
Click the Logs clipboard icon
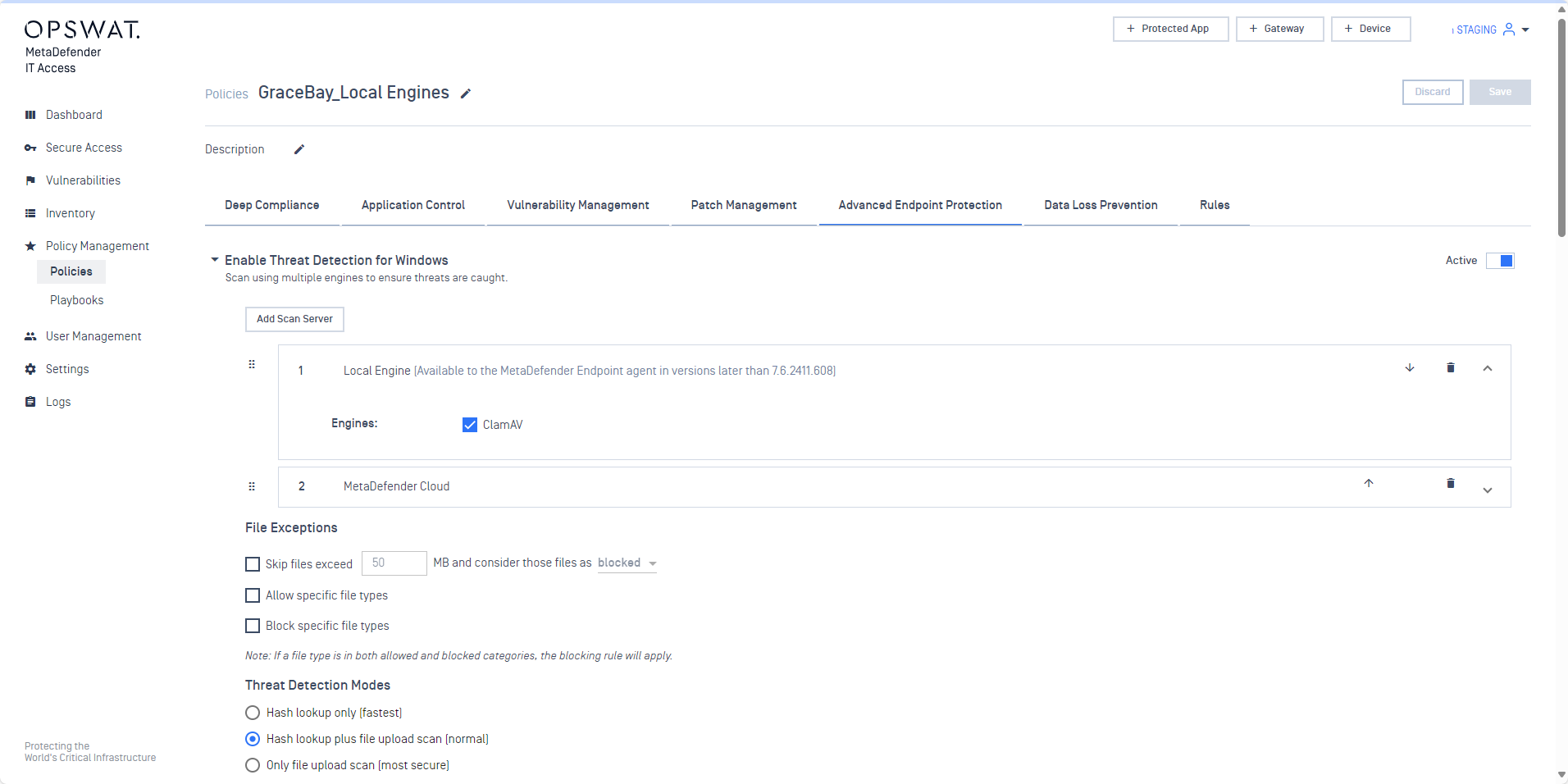30,402
